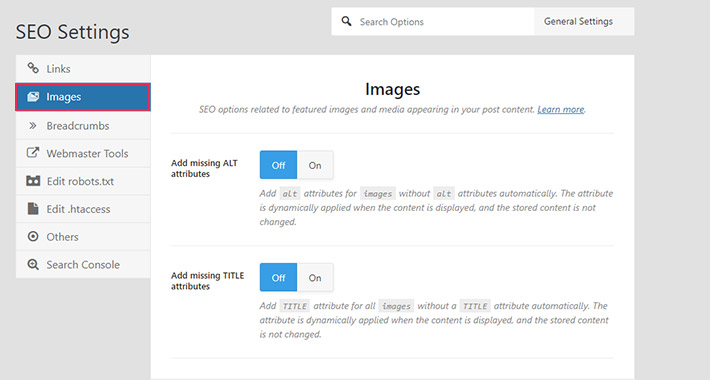Click the Links chain icon in sidebar
The image size is (710, 380).
click(x=33, y=68)
